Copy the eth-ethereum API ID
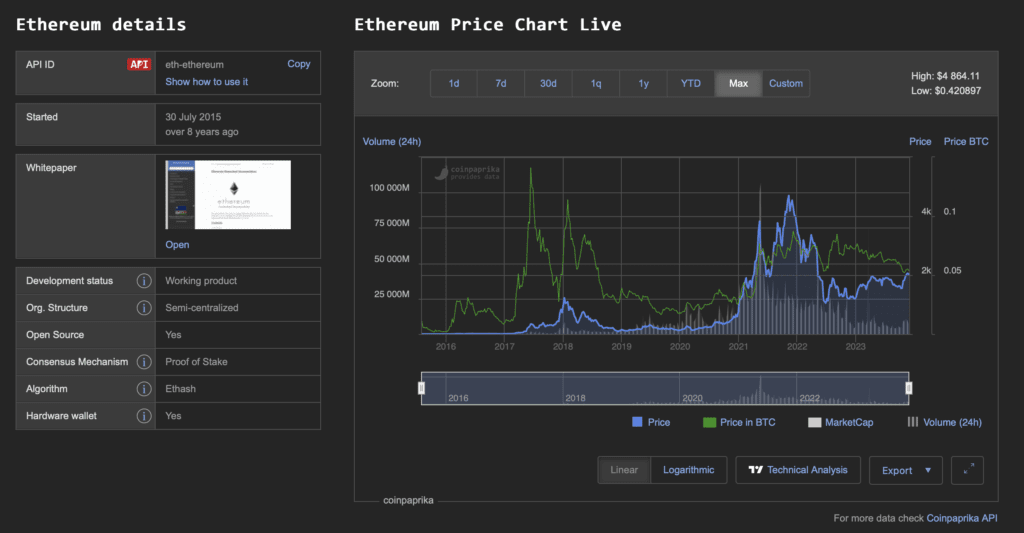1024x533 pixels. click(298, 64)
